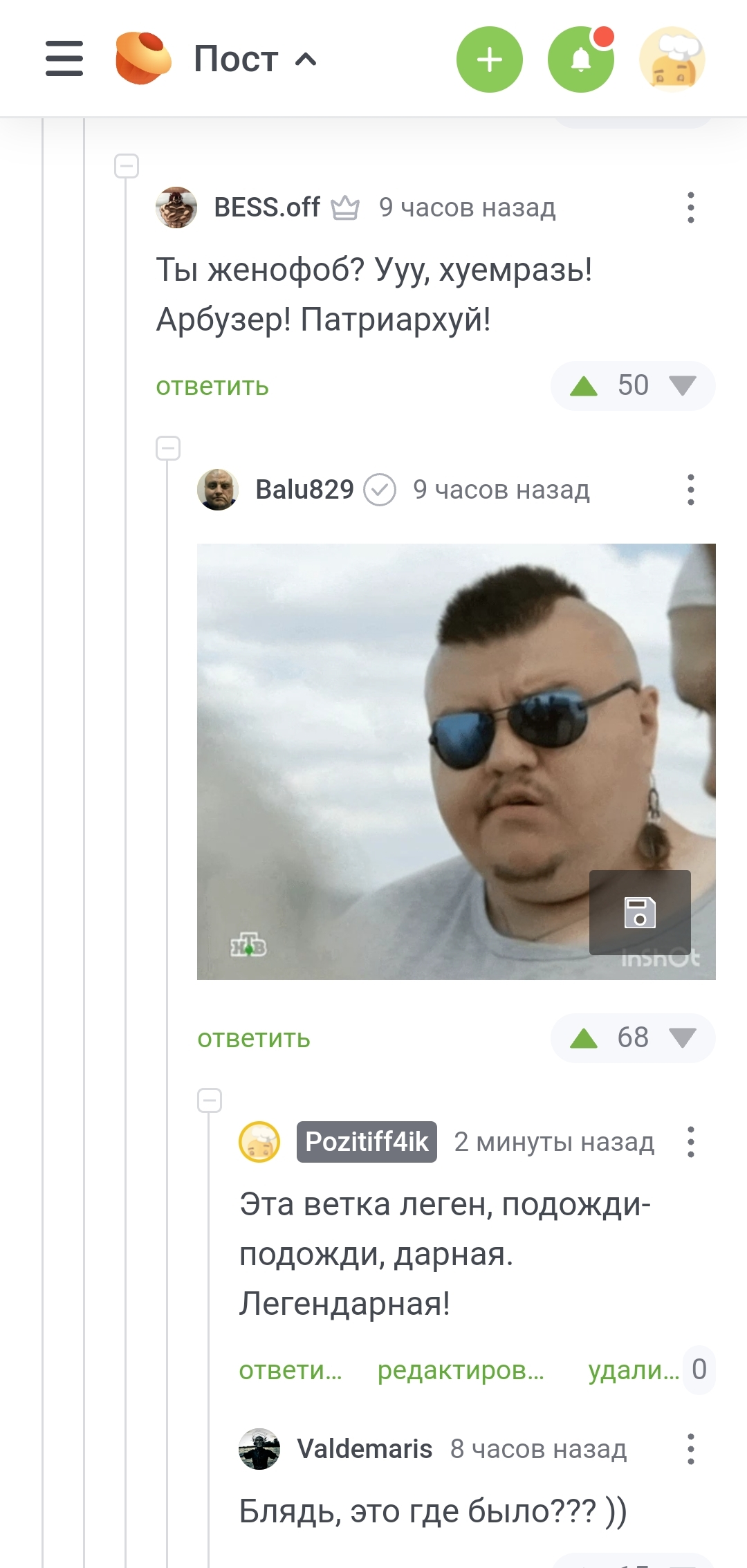Save GIF using floppy disk icon

(640, 912)
